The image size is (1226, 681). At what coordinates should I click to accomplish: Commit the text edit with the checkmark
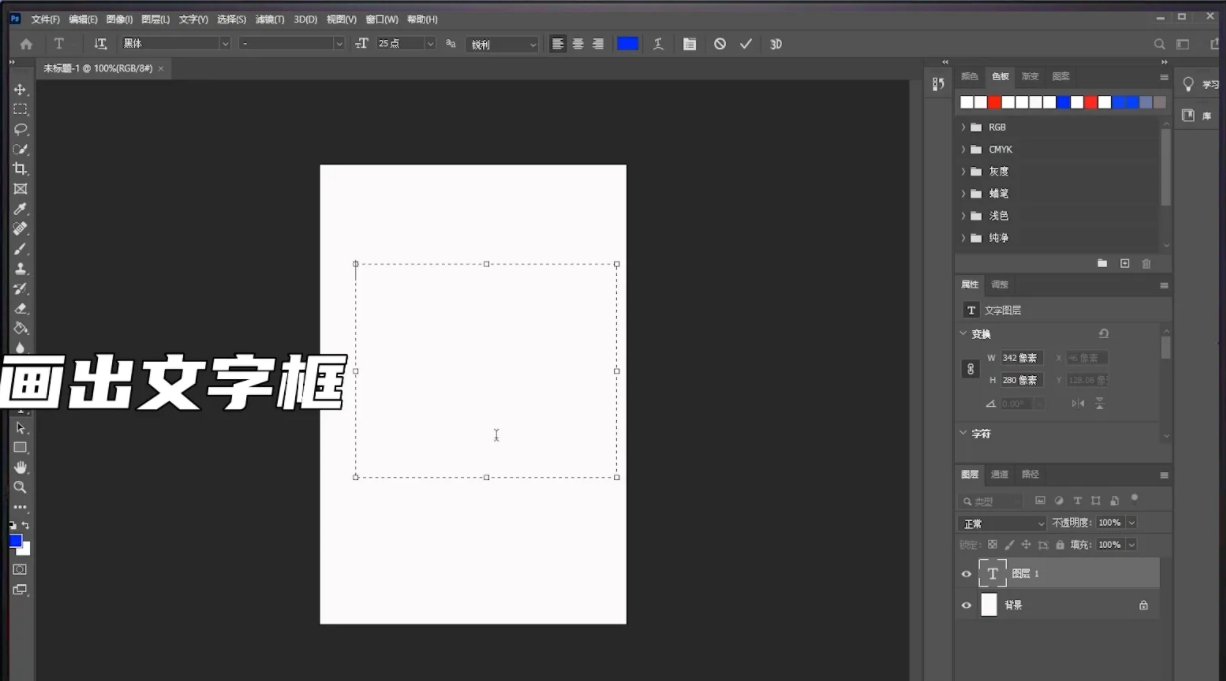[745, 44]
